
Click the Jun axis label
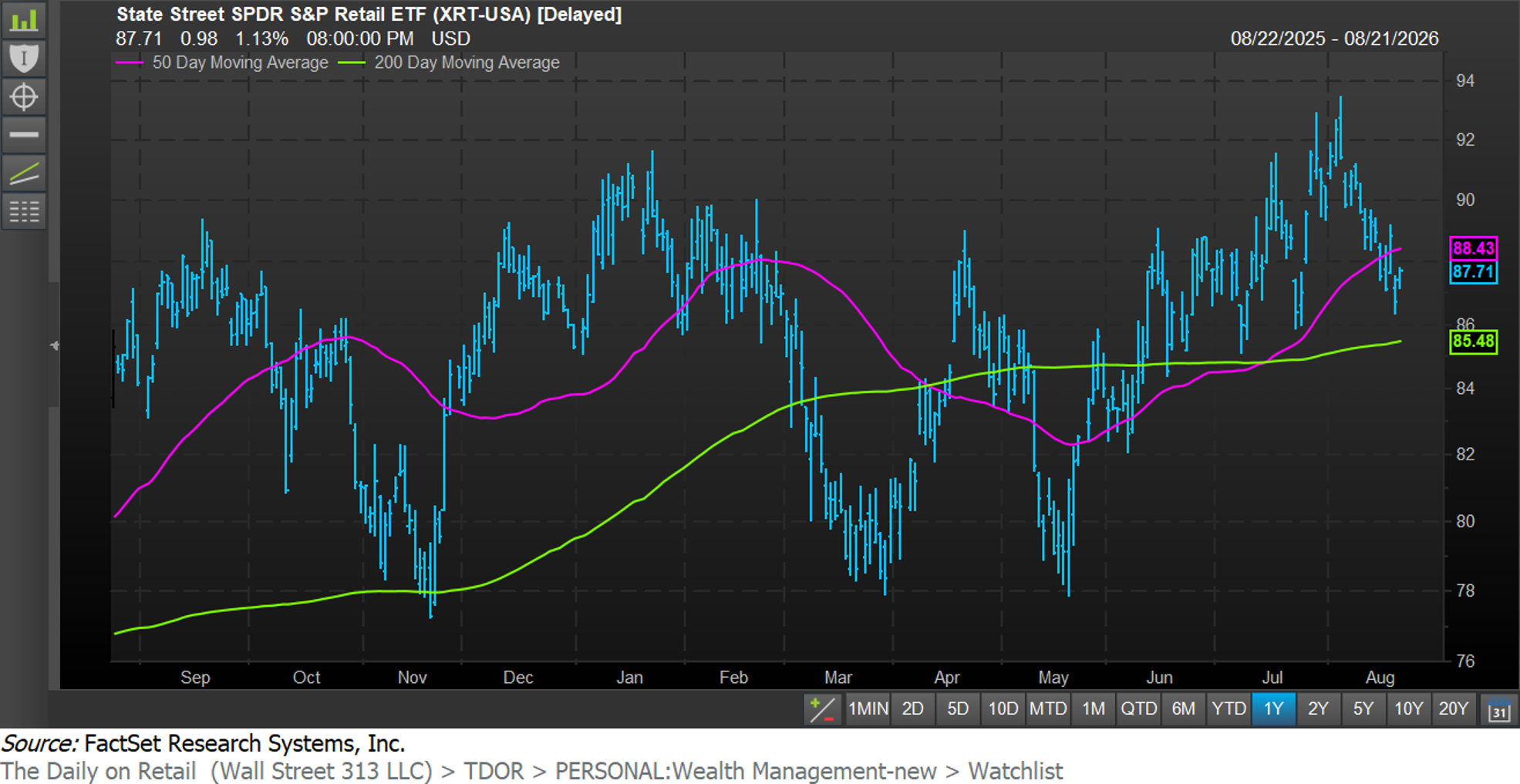click(x=1158, y=677)
